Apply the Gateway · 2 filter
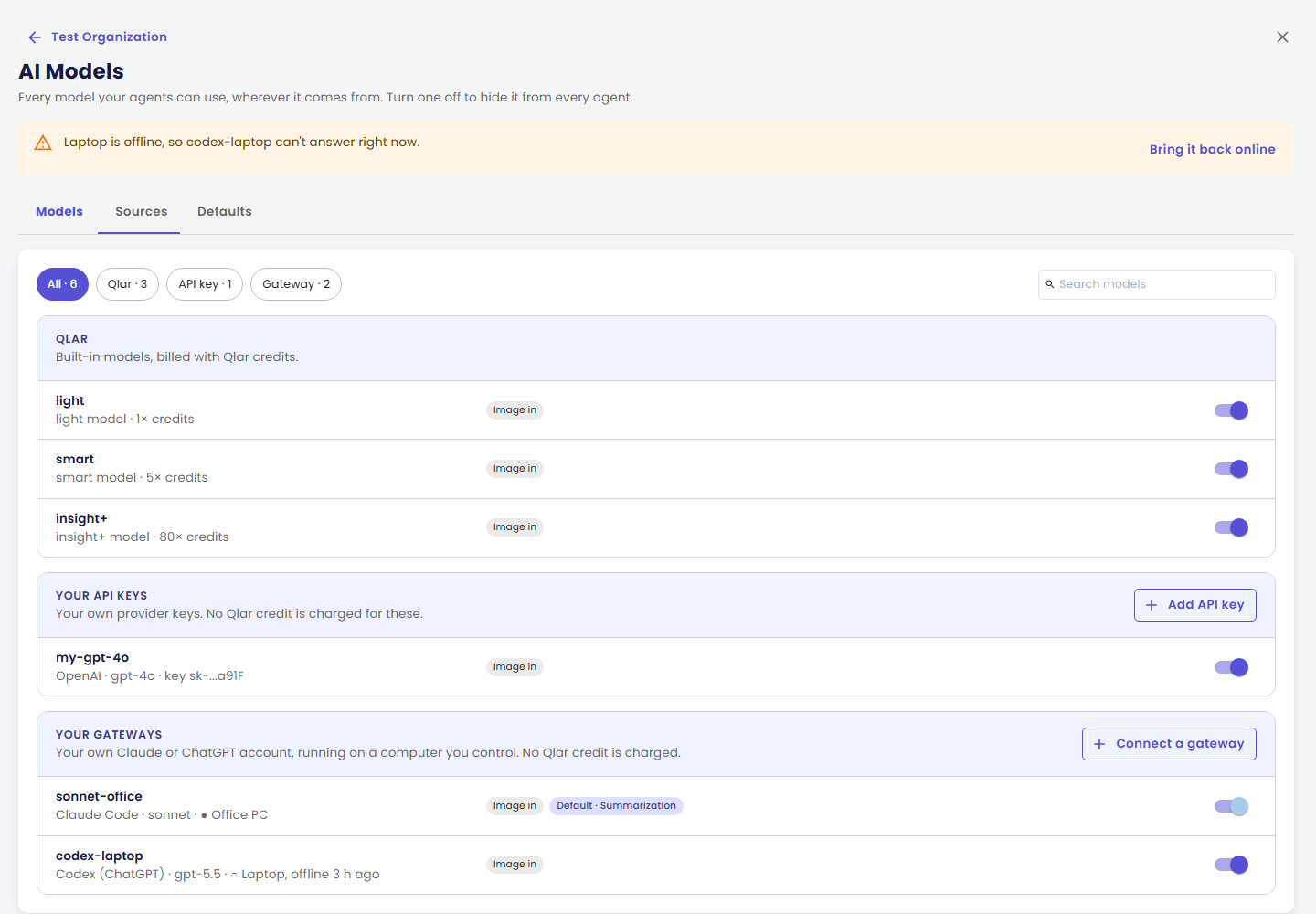This screenshot has width=1316, height=914. click(x=296, y=284)
